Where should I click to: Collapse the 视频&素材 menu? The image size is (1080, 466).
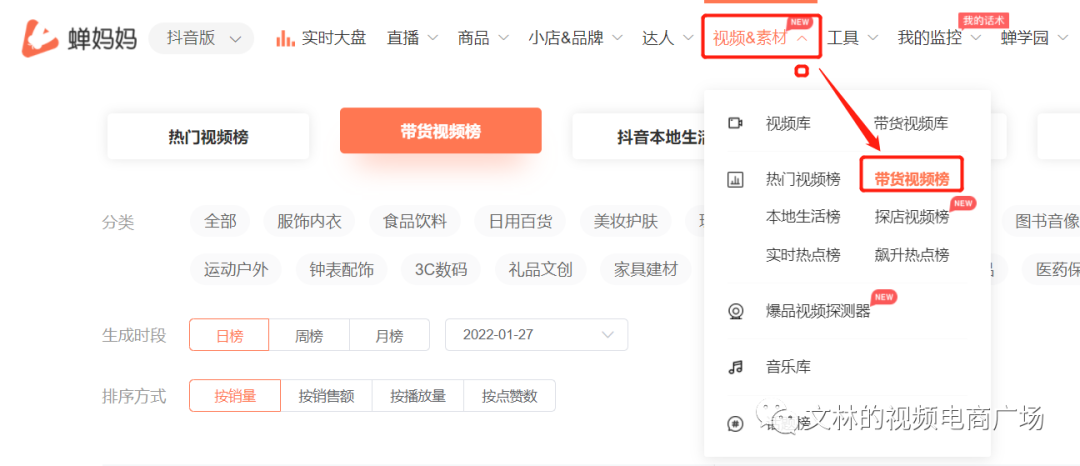pyautogui.click(x=761, y=38)
